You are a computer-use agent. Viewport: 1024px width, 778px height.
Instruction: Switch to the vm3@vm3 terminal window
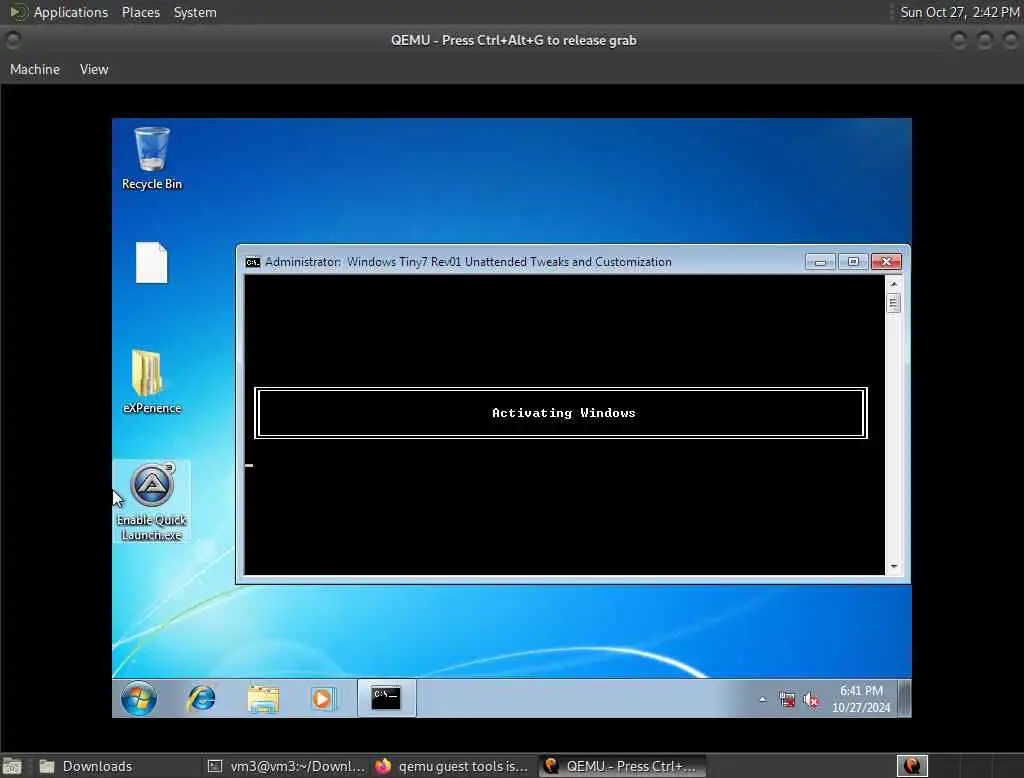tap(285, 766)
